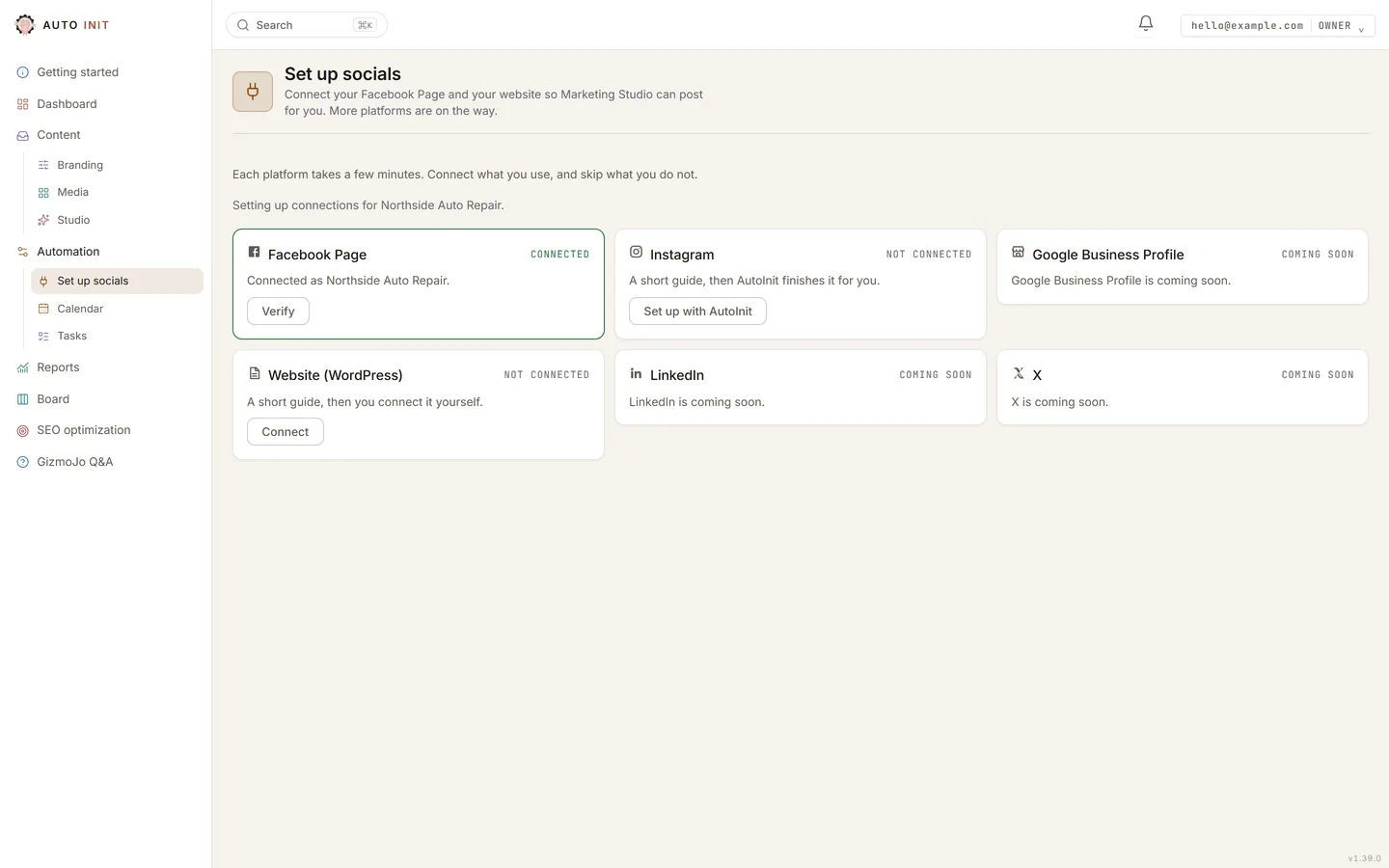Viewport: 1389px width, 868px height.
Task: Click the Studio sparkle icon
Action: pos(43,220)
